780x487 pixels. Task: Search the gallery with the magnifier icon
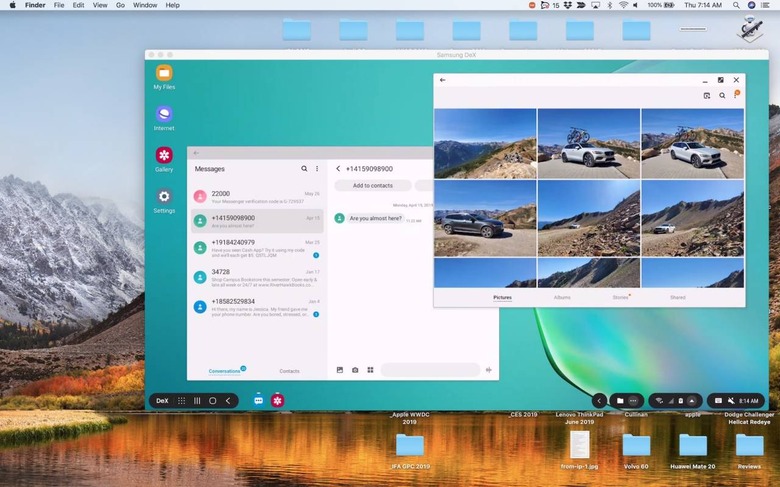click(722, 96)
